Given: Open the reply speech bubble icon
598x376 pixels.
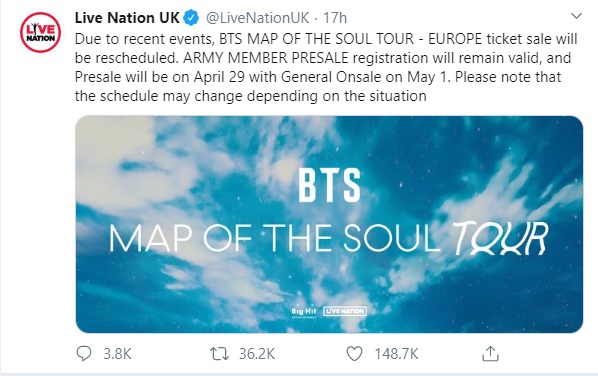Looking at the screenshot, I should [x=84, y=354].
